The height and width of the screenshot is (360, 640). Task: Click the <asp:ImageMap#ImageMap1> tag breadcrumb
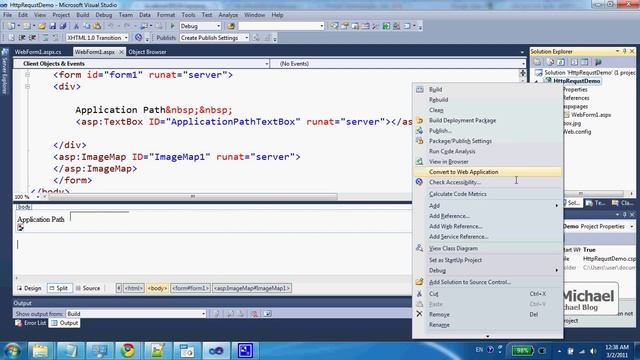point(252,288)
